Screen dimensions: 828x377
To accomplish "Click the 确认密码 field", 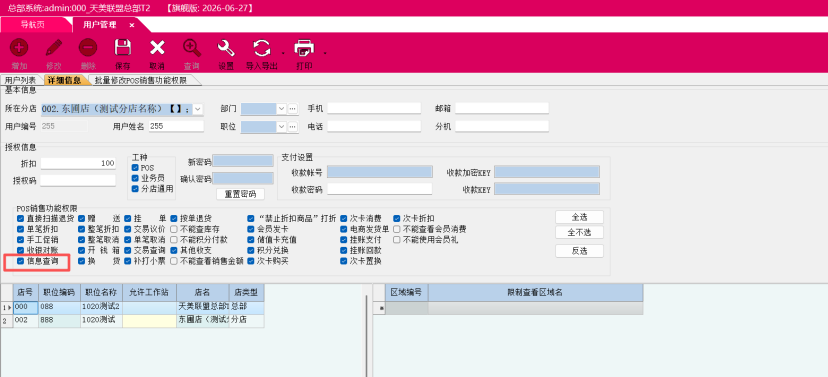I will coord(243,178).
